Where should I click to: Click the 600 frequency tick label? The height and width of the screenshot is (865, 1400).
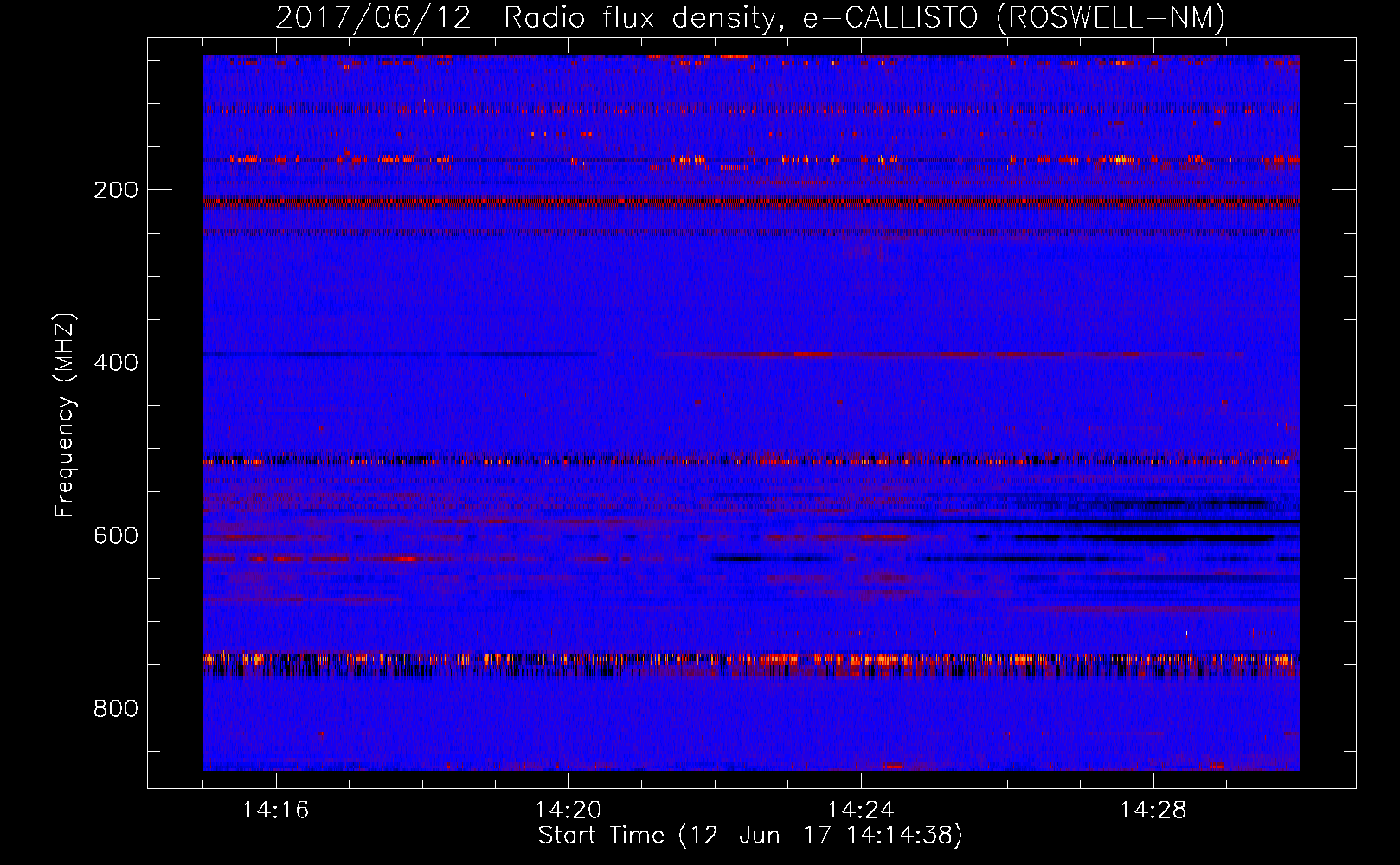[115, 535]
